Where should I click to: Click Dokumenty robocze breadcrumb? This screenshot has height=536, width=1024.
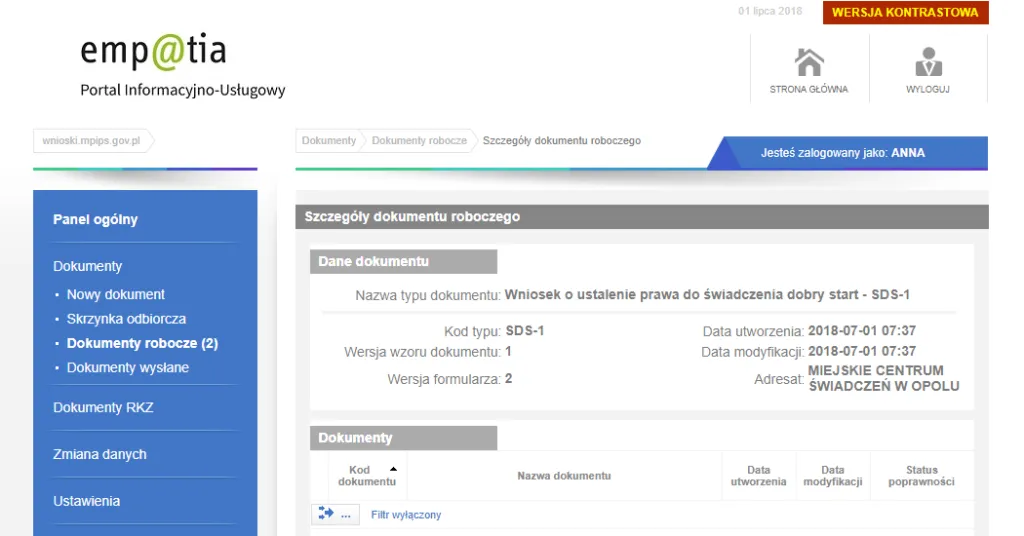tap(419, 141)
